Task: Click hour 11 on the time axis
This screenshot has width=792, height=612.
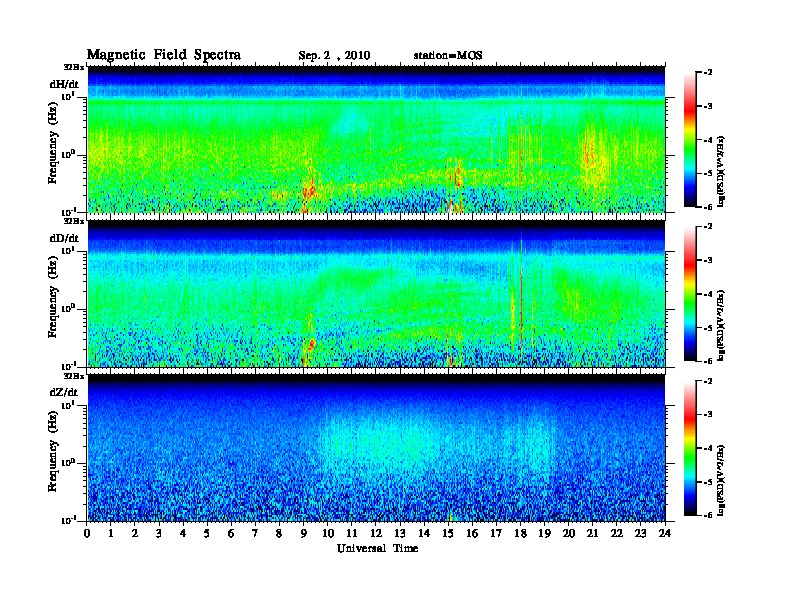Action: [352, 533]
